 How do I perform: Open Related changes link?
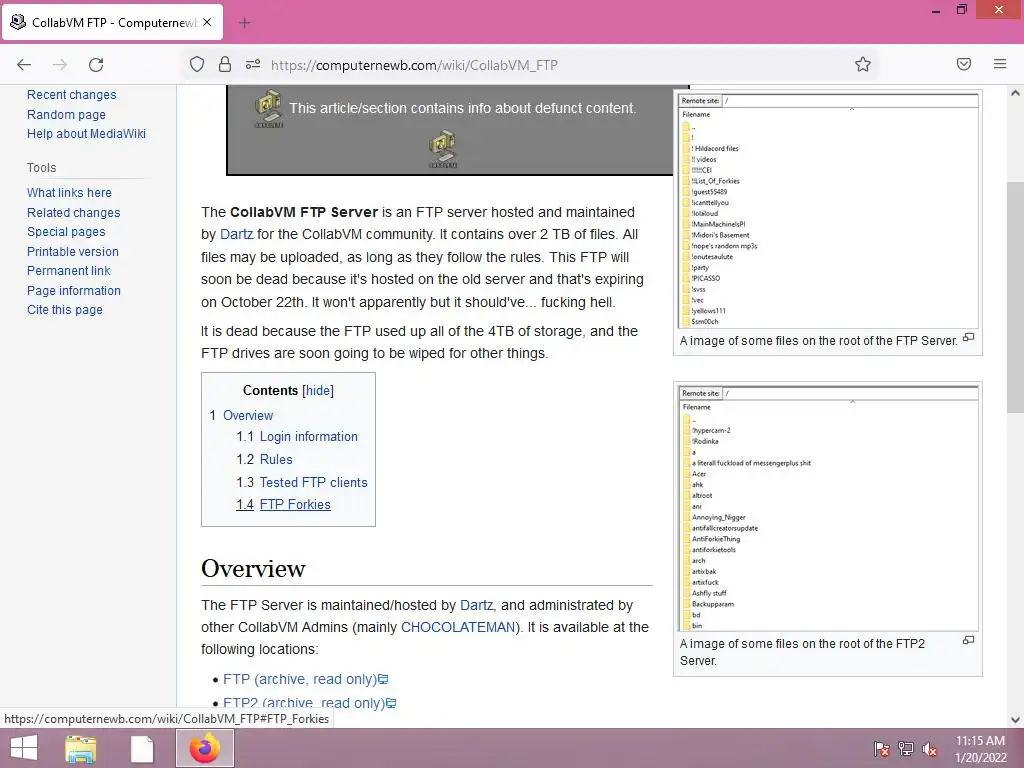coord(74,212)
